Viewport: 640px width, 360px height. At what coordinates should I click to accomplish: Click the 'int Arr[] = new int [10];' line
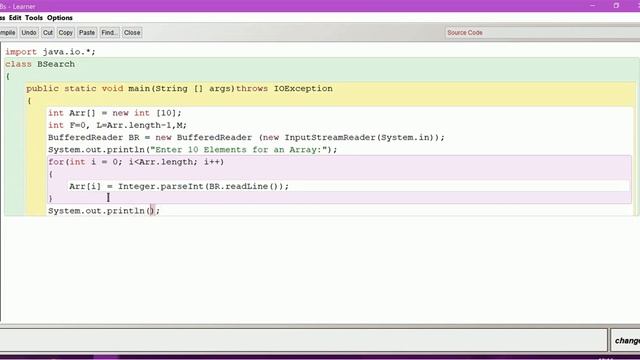(x=115, y=113)
